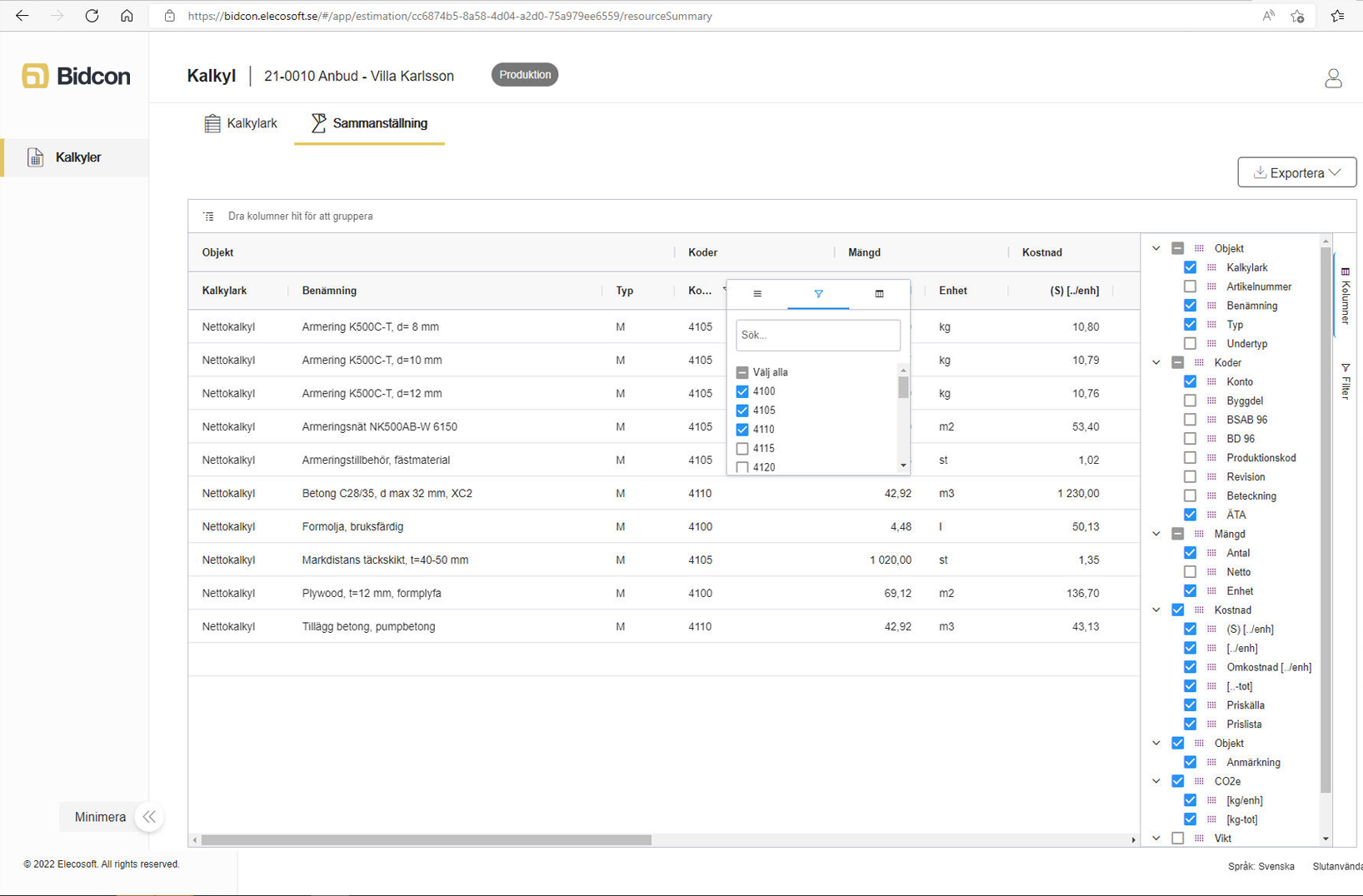This screenshot has width=1363, height=896.
Task: Uncheck the 4100 filter checkbox
Action: [742, 391]
